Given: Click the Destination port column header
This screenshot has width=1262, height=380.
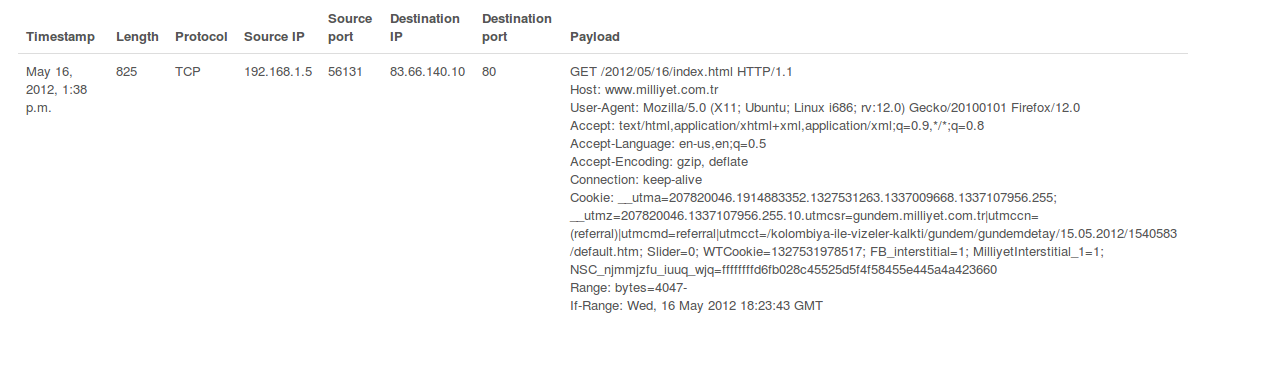Looking at the screenshot, I should click(x=516, y=28).
